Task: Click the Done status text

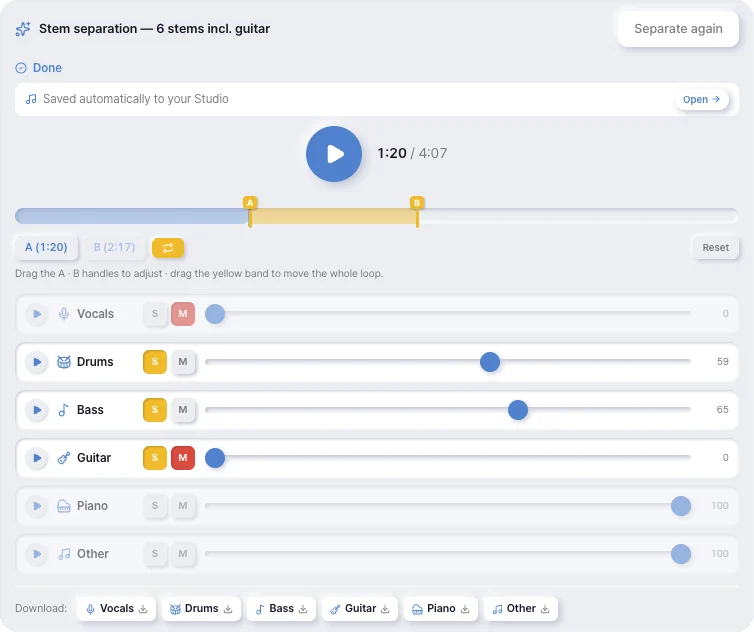Action: (x=47, y=68)
